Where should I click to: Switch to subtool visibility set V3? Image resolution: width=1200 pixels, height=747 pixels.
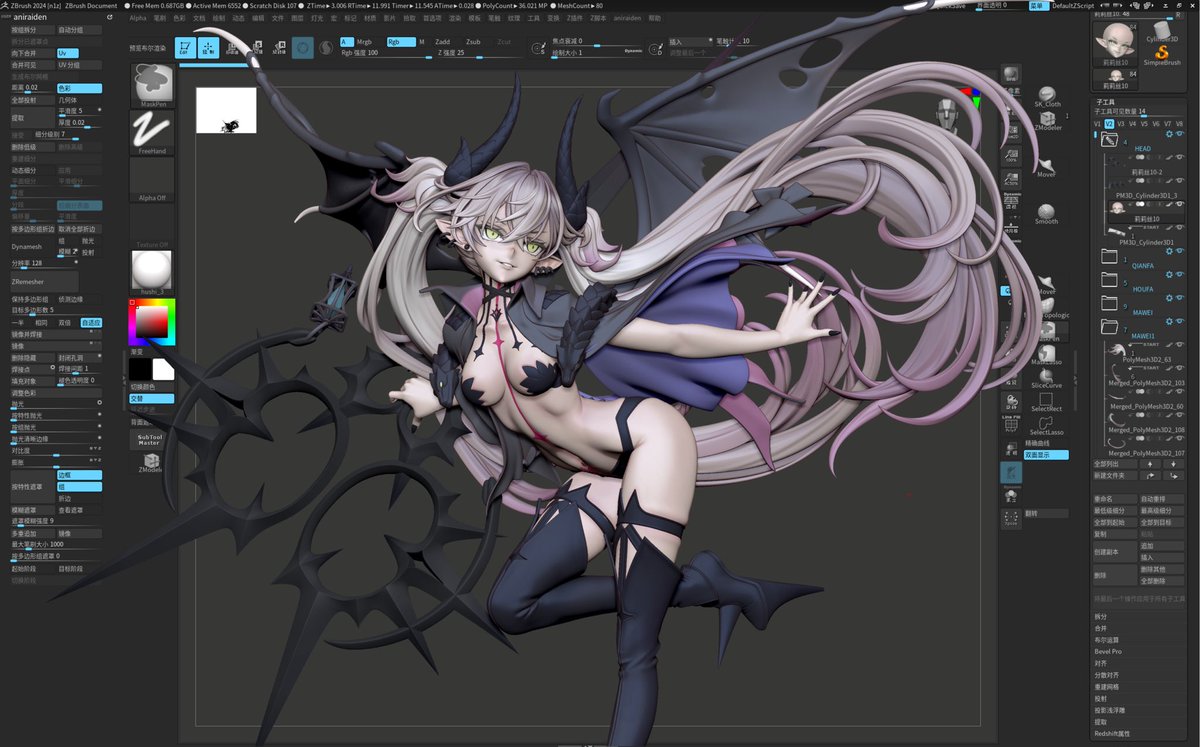click(1119, 124)
